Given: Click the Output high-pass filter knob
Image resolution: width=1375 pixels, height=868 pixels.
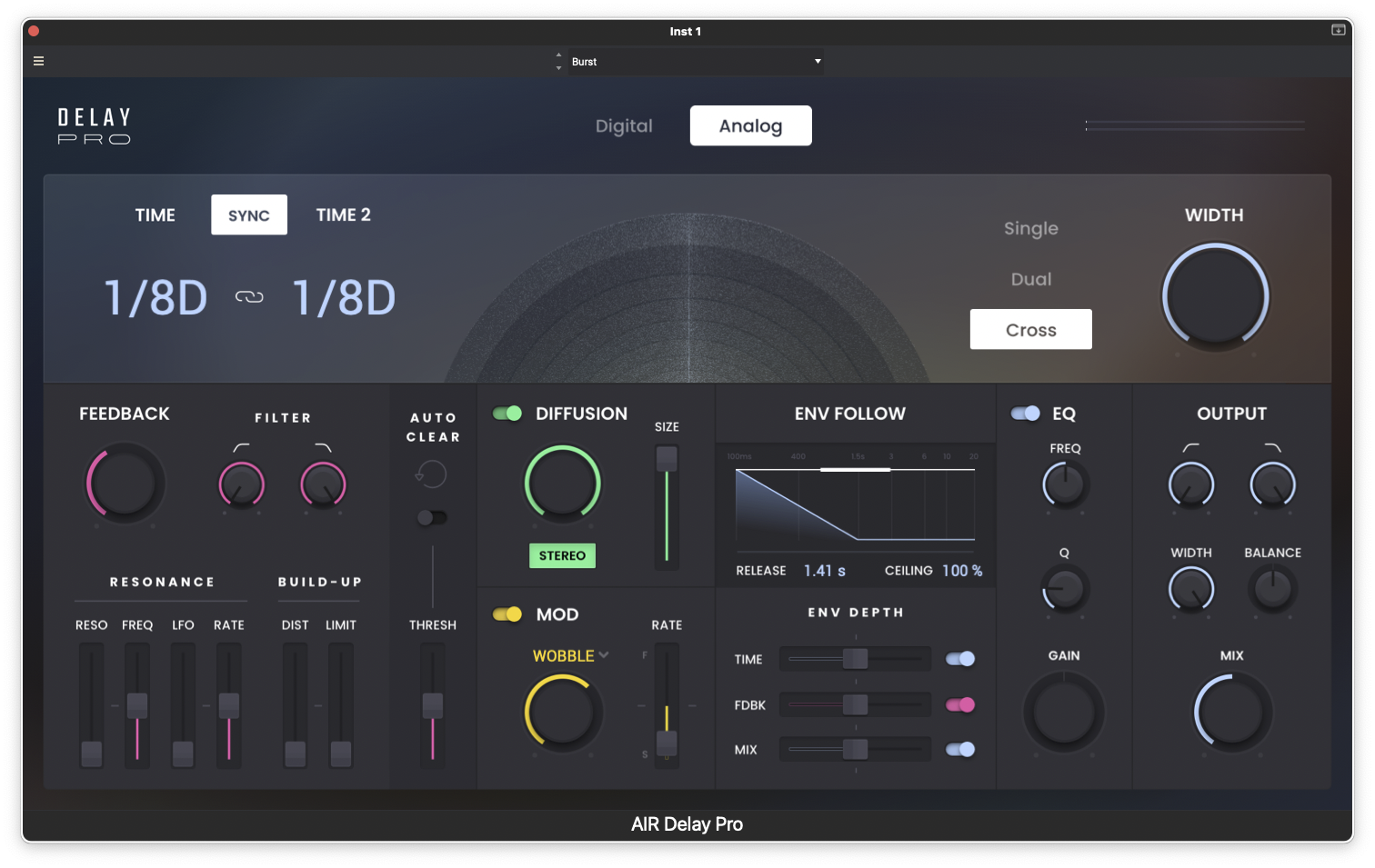Looking at the screenshot, I should click(x=1190, y=484).
